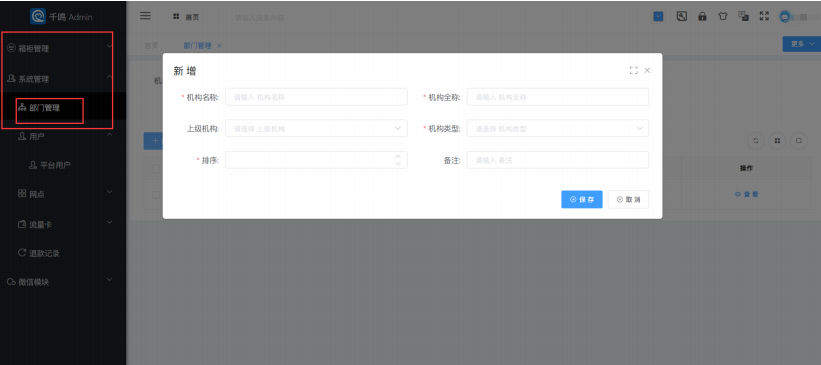Click the 千鸣 Admin logo icon
This screenshot has height=365, width=821.
point(38,16)
